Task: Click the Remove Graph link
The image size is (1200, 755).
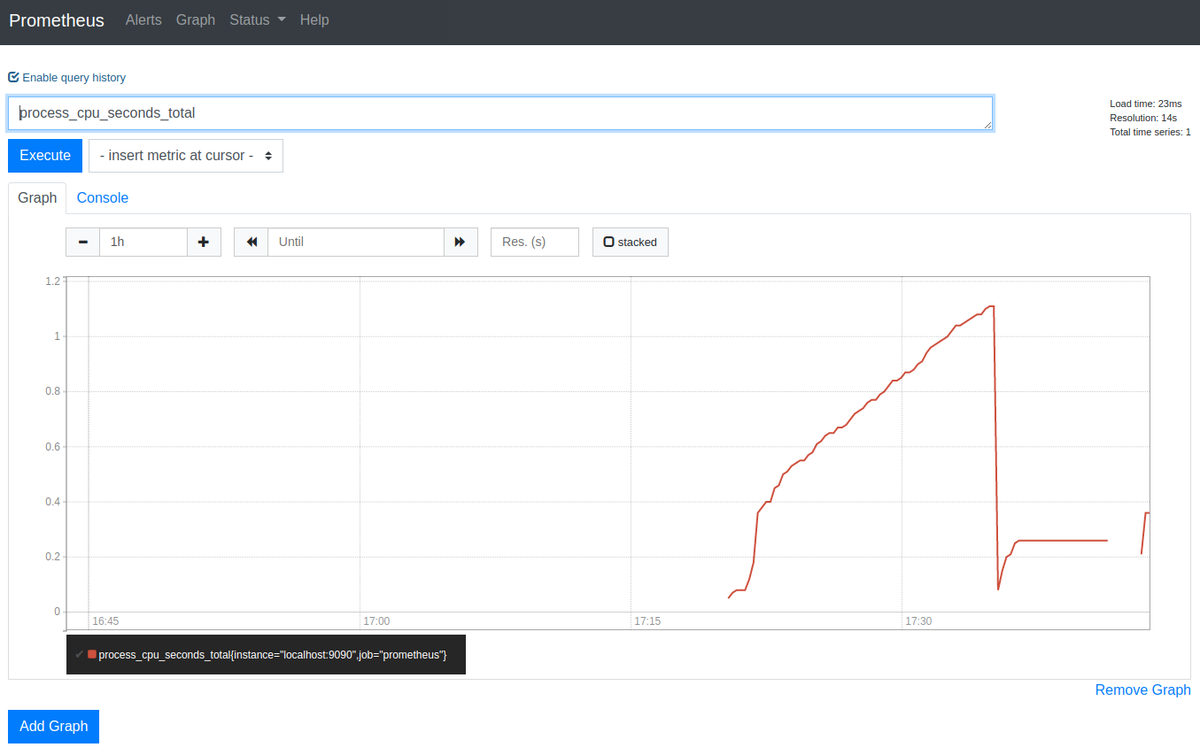Action: pos(1143,690)
